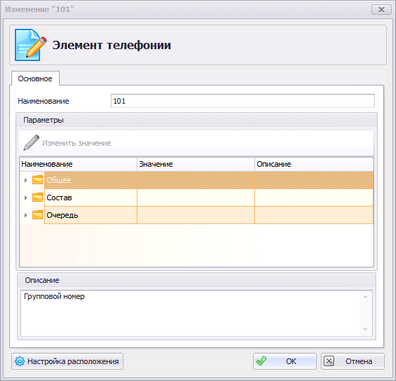Click the Описание scrollbar down arrow

coord(365,330)
